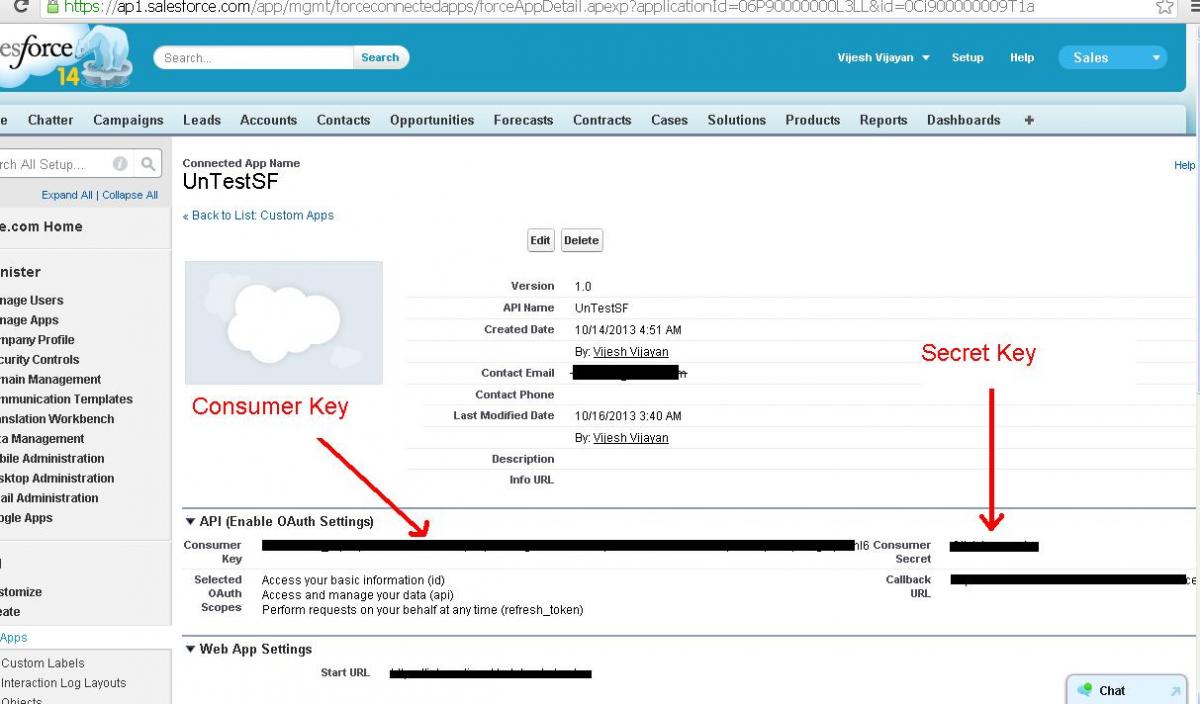This screenshot has width=1200, height=704.
Task: Go to the Dashboards tab
Action: click(x=963, y=120)
